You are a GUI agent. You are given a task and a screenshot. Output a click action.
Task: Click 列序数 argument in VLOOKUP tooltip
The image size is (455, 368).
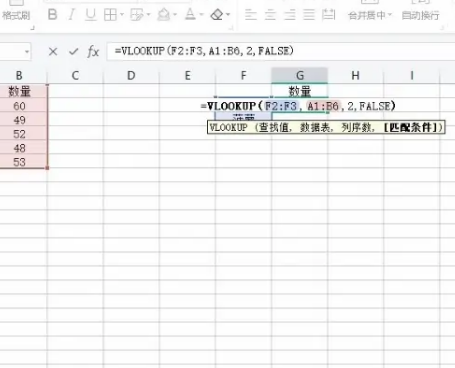coord(356,127)
